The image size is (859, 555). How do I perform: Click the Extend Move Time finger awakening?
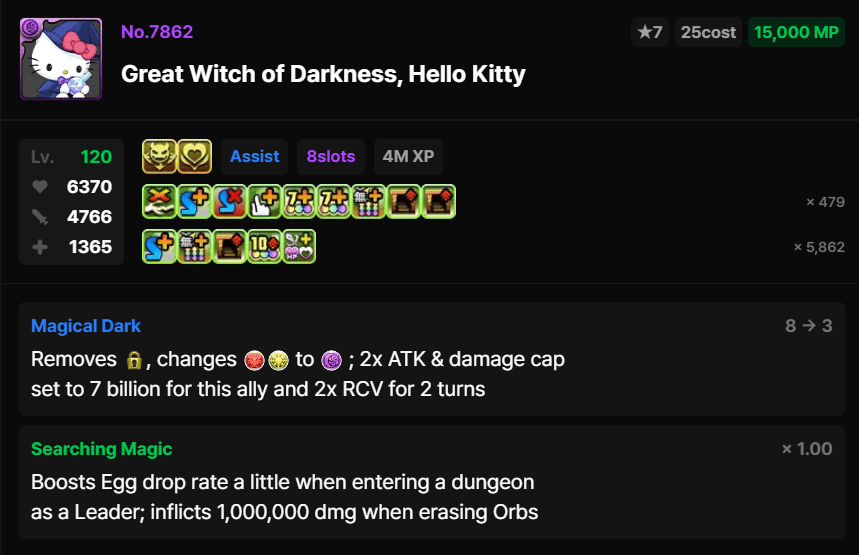click(x=265, y=202)
